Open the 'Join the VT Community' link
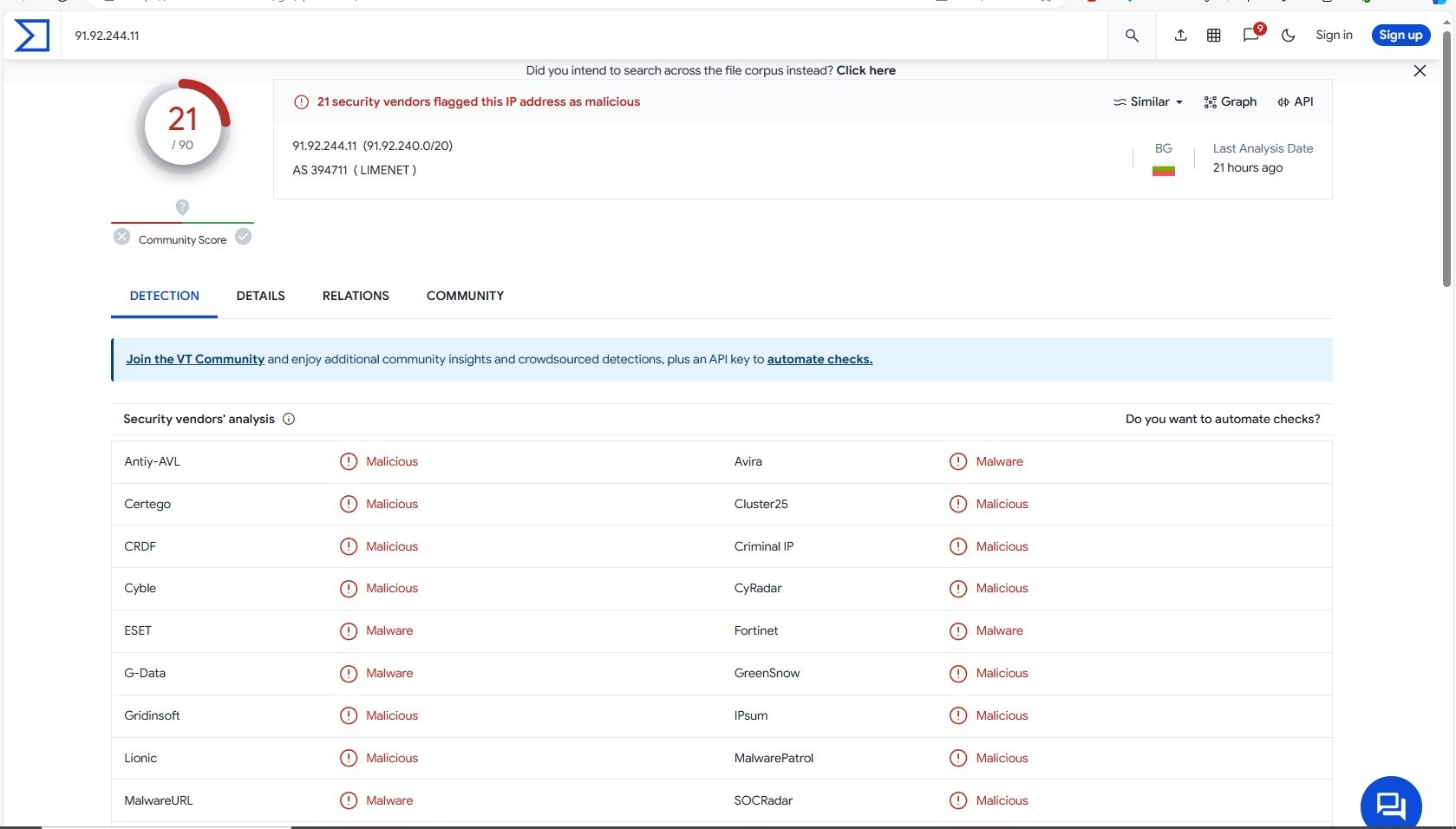Viewport: 1456px width, 829px height. [195, 359]
